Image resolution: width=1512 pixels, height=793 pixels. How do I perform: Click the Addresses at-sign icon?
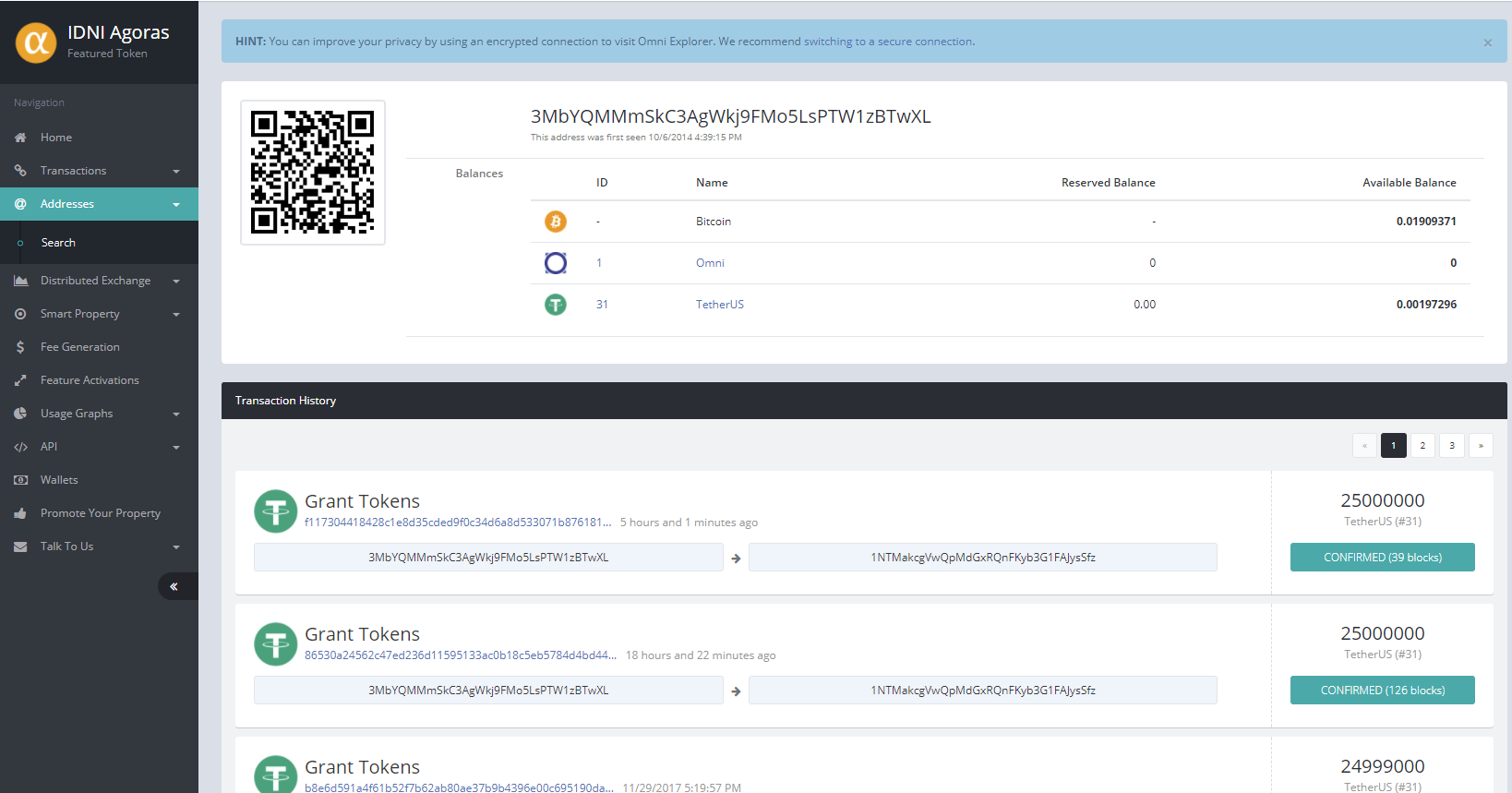(x=20, y=204)
